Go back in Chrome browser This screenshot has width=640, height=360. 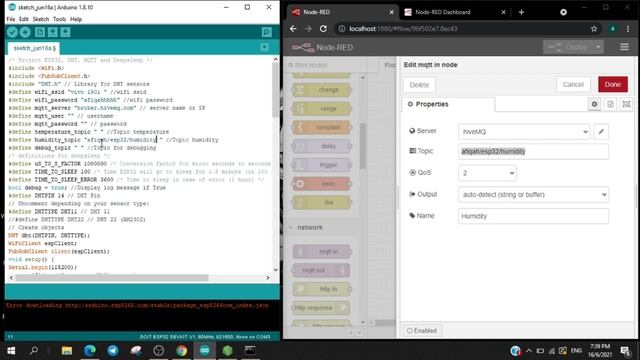[x=293, y=29]
